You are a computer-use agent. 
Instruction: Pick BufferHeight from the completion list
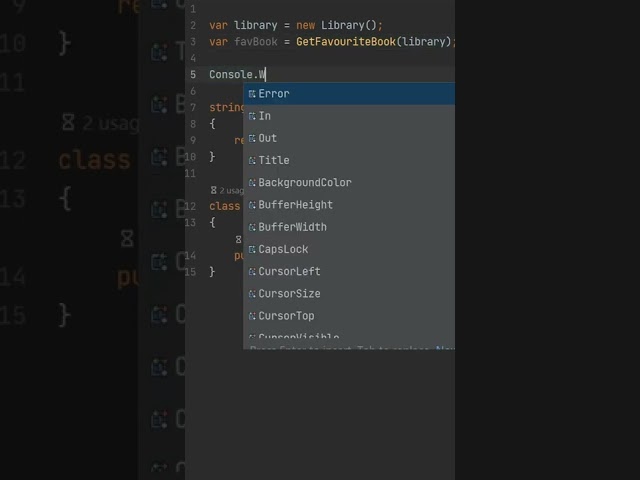click(x=349, y=205)
